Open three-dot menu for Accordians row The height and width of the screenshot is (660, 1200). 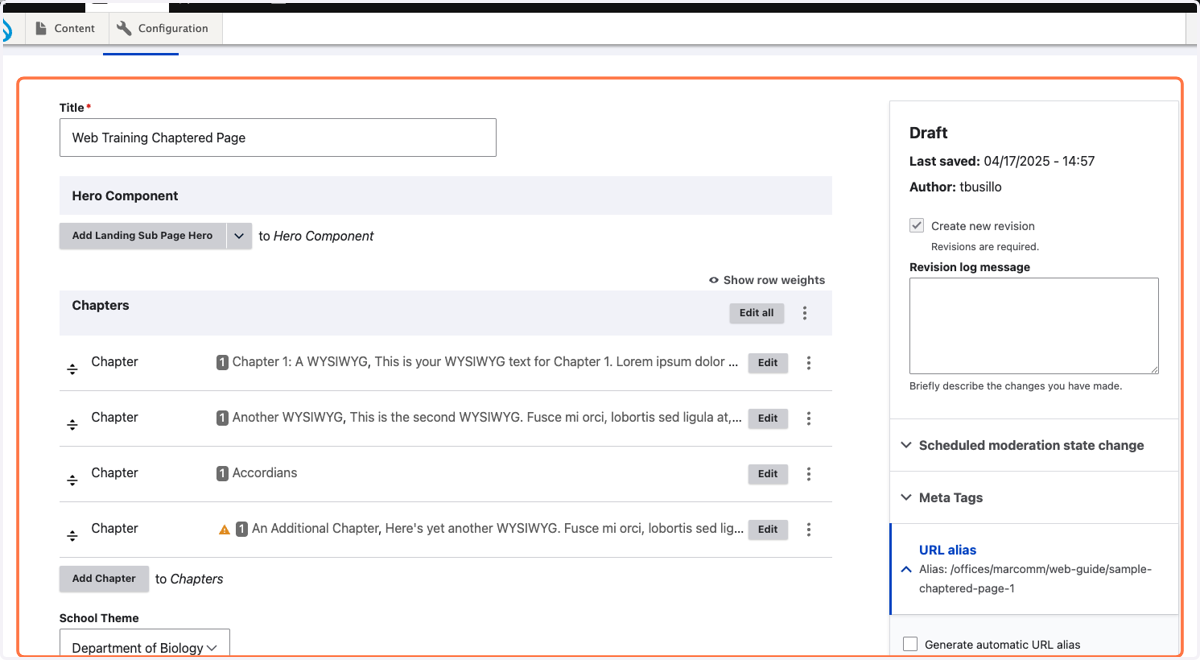[x=809, y=474]
